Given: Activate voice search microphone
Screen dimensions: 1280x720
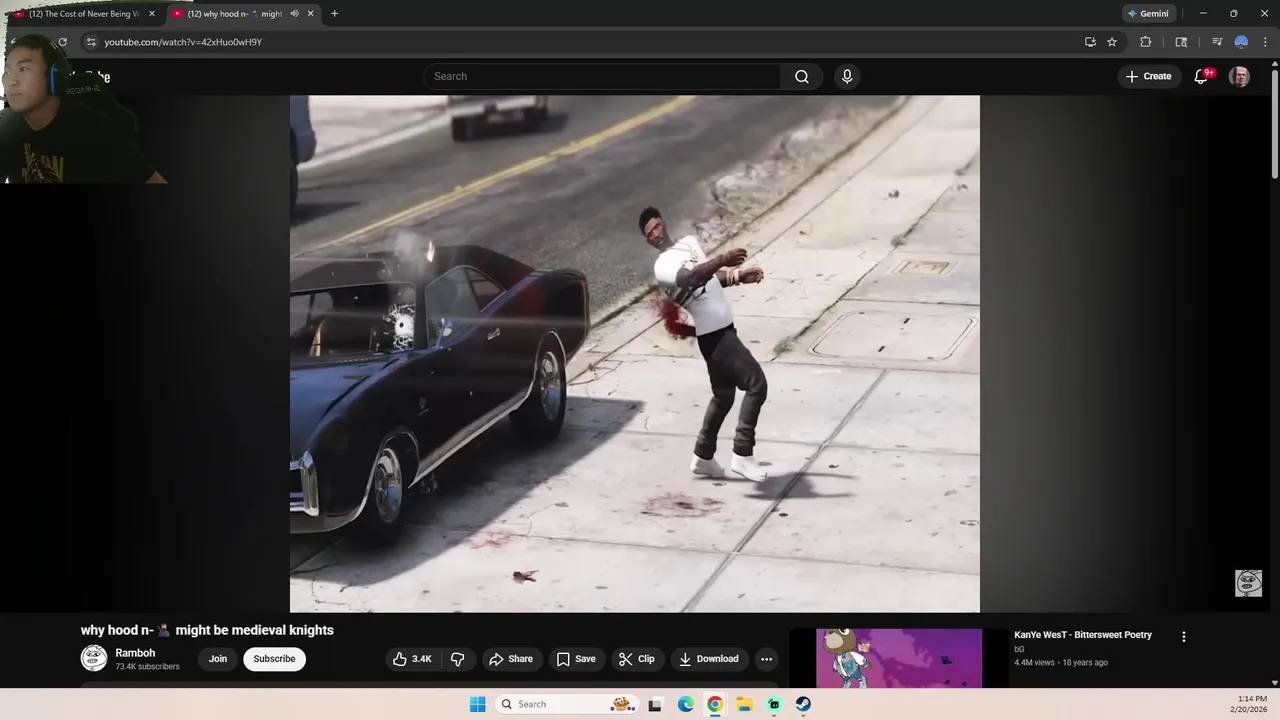Looking at the screenshot, I should (847, 77).
